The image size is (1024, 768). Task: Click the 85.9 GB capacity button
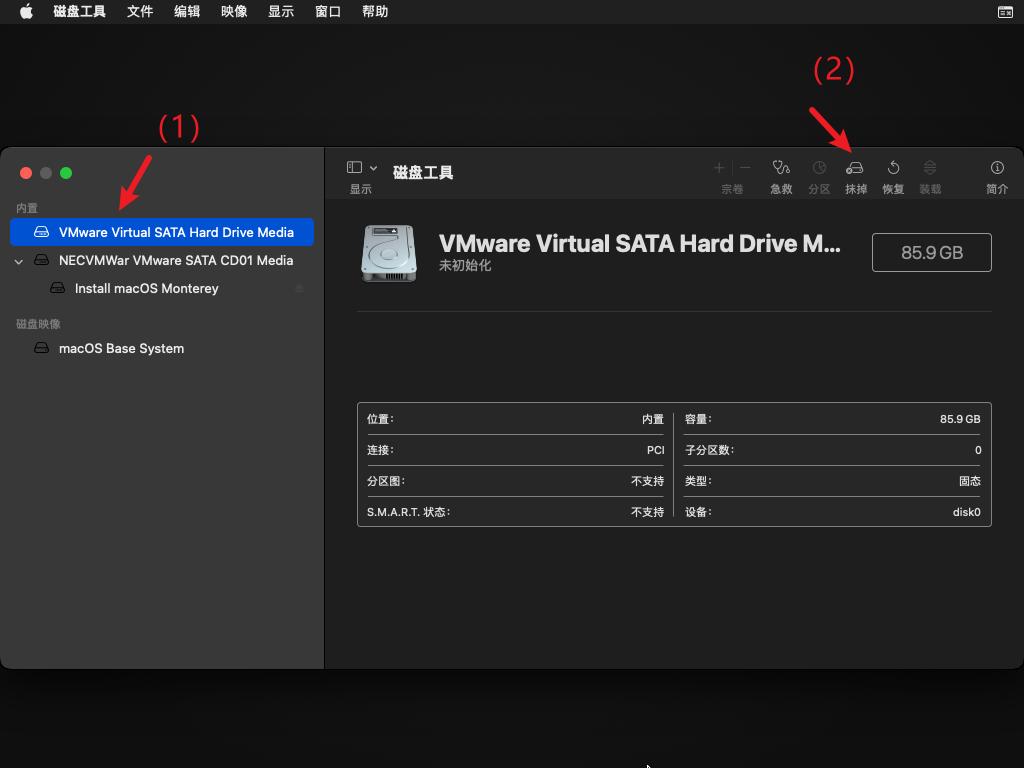point(931,252)
